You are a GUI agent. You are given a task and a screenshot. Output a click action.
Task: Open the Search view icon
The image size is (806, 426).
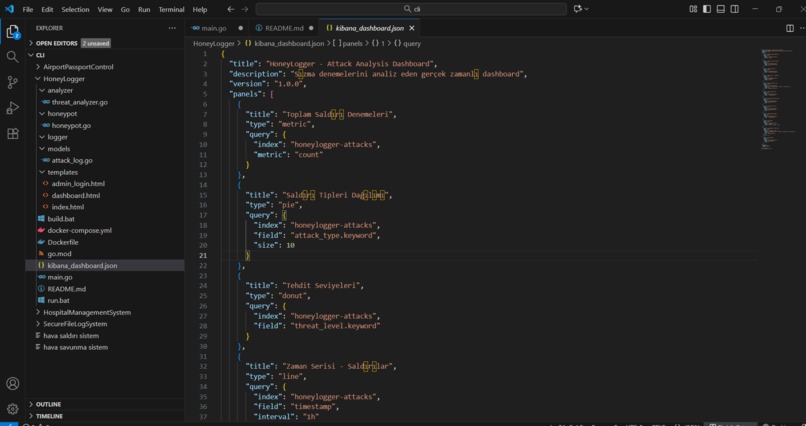[x=12, y=57]
